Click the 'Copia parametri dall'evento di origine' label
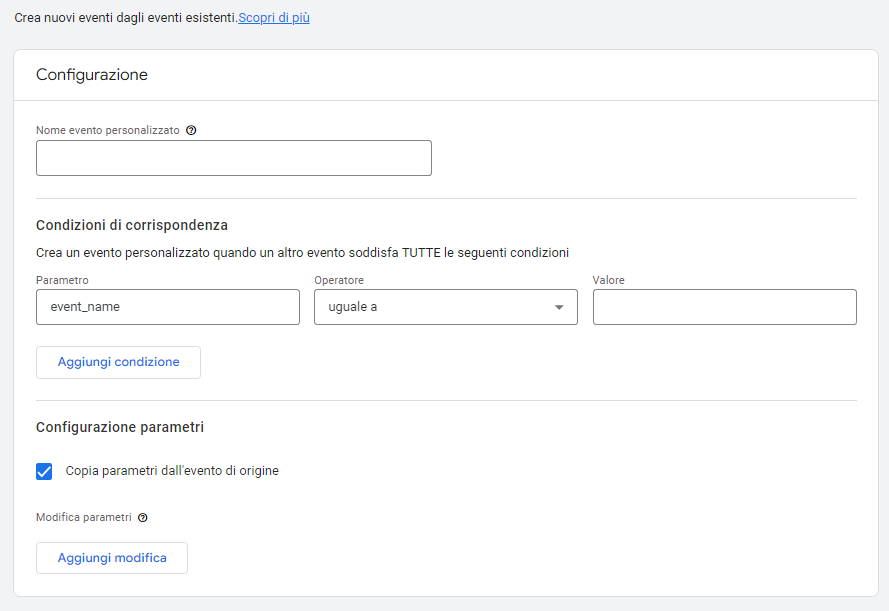Image resolution: width=889 pixels, height=611 pixels. click(172, 471)
